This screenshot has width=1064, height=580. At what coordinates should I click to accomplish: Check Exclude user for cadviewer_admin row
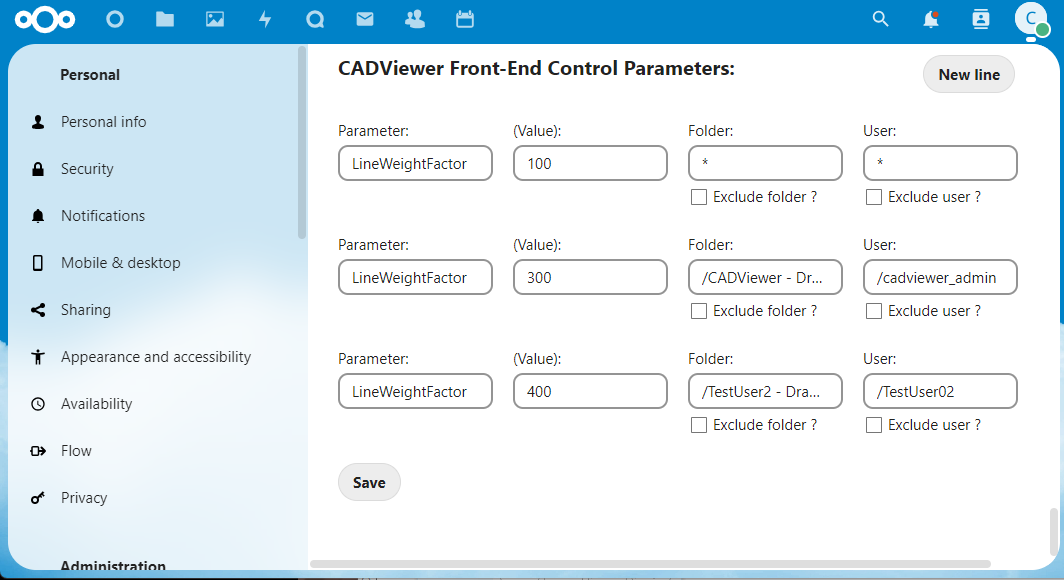874,311
